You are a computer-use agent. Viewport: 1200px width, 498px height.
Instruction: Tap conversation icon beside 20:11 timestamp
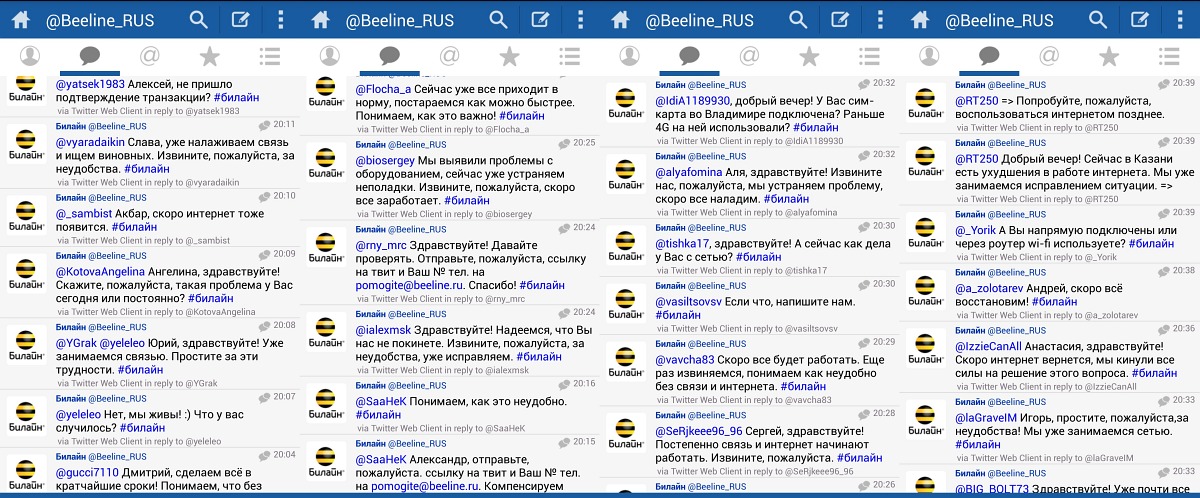(x=264, y=125)
